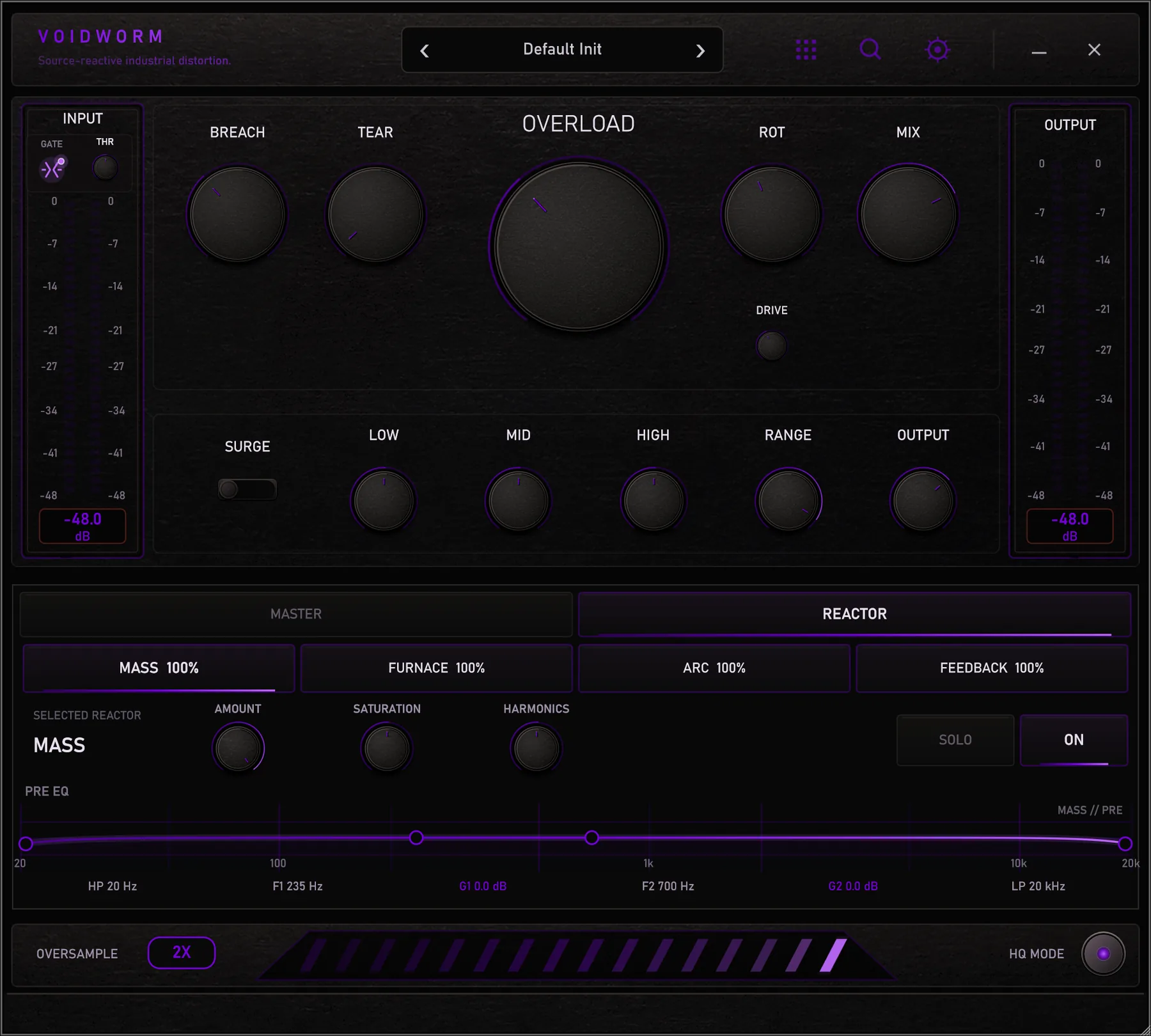This screenshot has height=1036, width=1151.
Task: Change the 2X oversample setting
Action: [182, 952]
